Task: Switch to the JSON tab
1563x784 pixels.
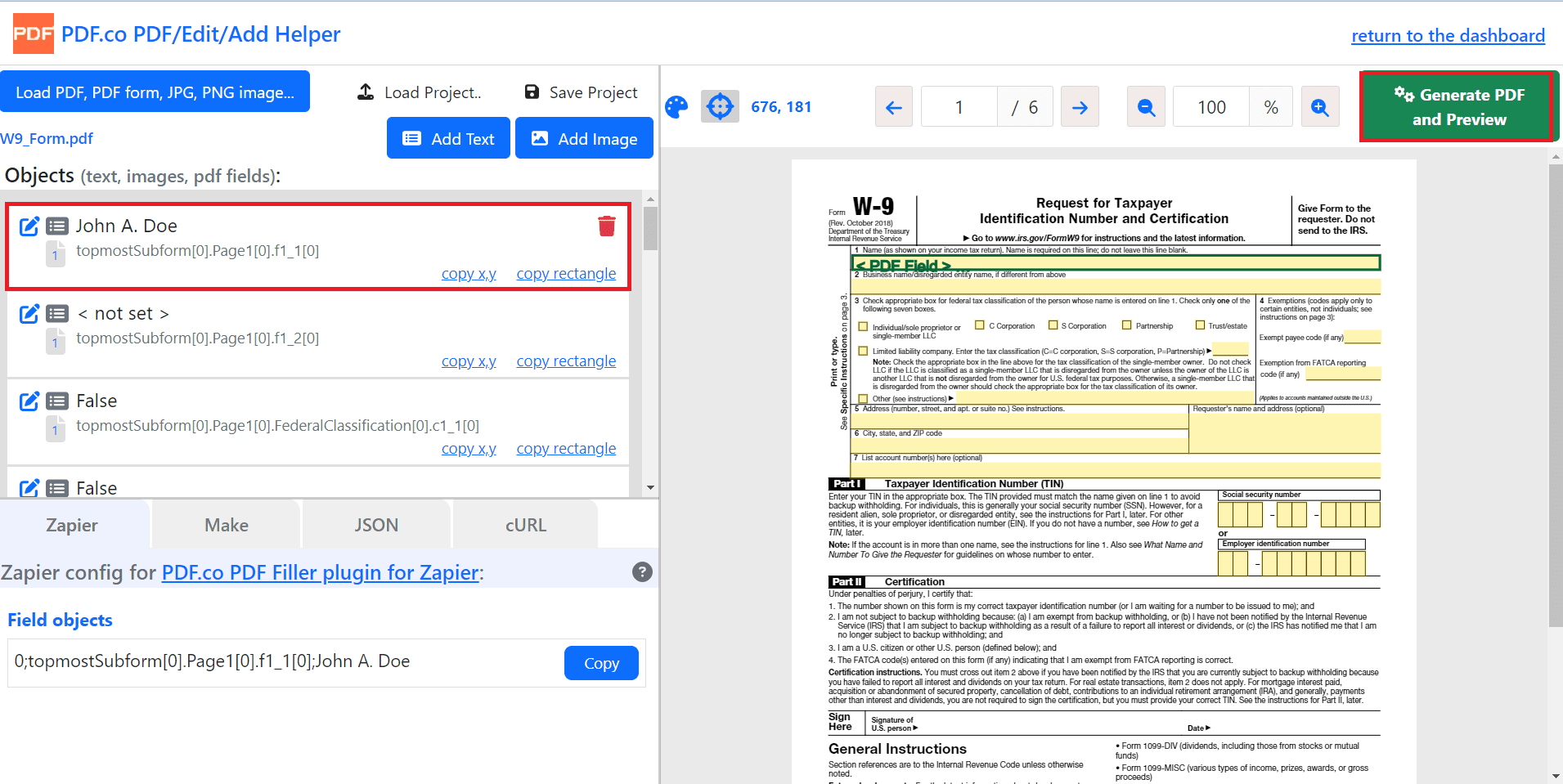Action: [x=376, y=525]
